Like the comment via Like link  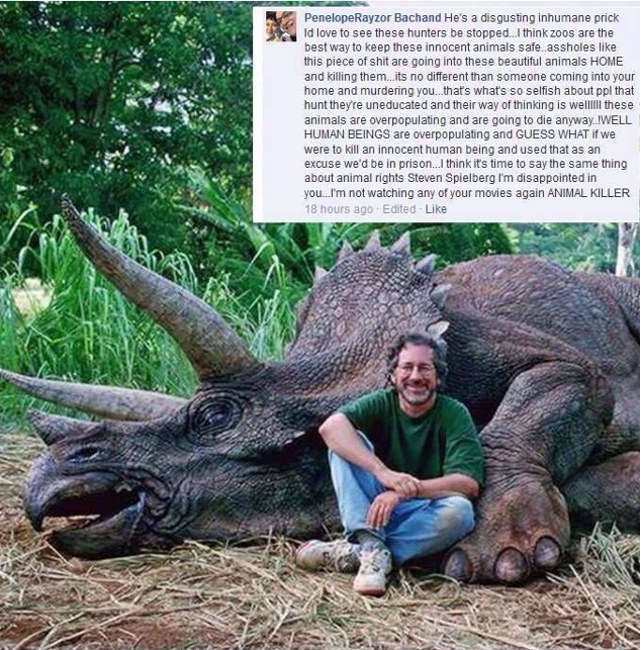(436, 209)
